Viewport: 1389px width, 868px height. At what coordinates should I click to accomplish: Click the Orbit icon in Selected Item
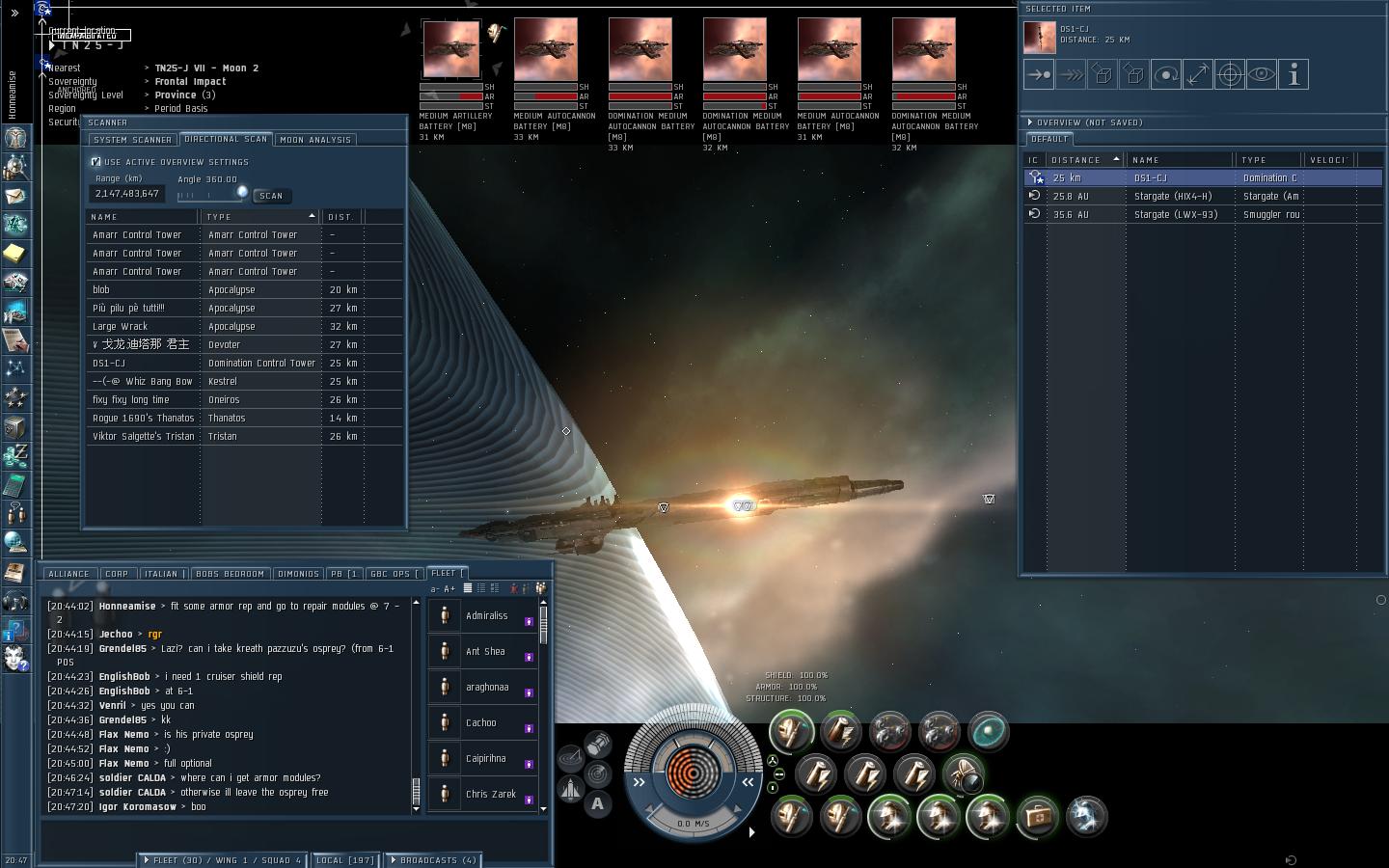[x=1166, y=74]
